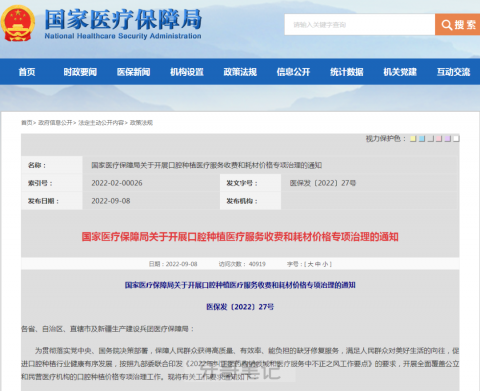Open the 机构设置 navigation item
The width and height of the screenshot is (480, 391).
[187, 72]
